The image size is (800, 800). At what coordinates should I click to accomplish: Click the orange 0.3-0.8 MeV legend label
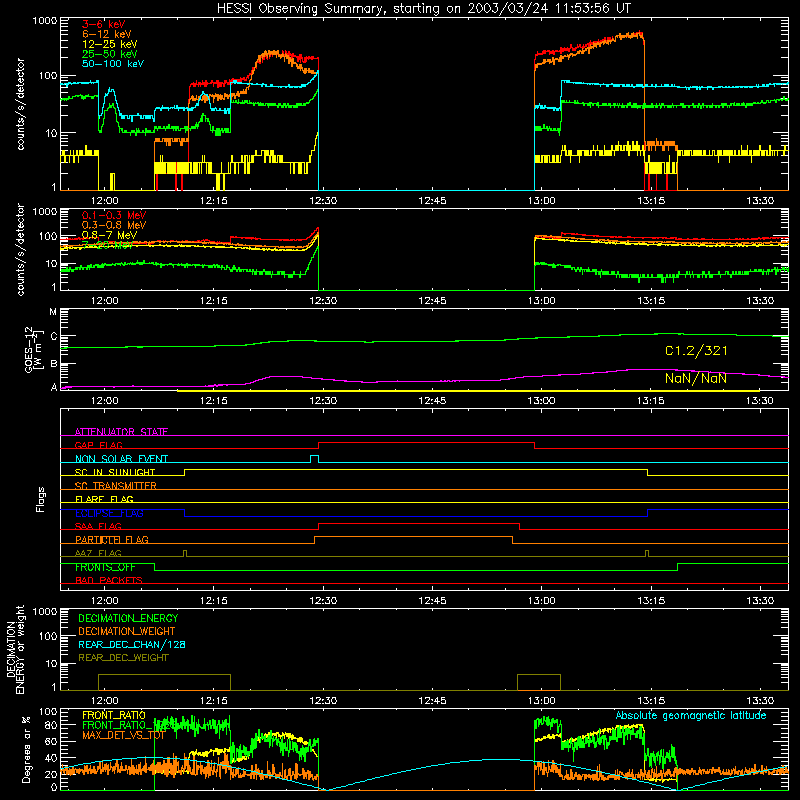click(114, 225)
